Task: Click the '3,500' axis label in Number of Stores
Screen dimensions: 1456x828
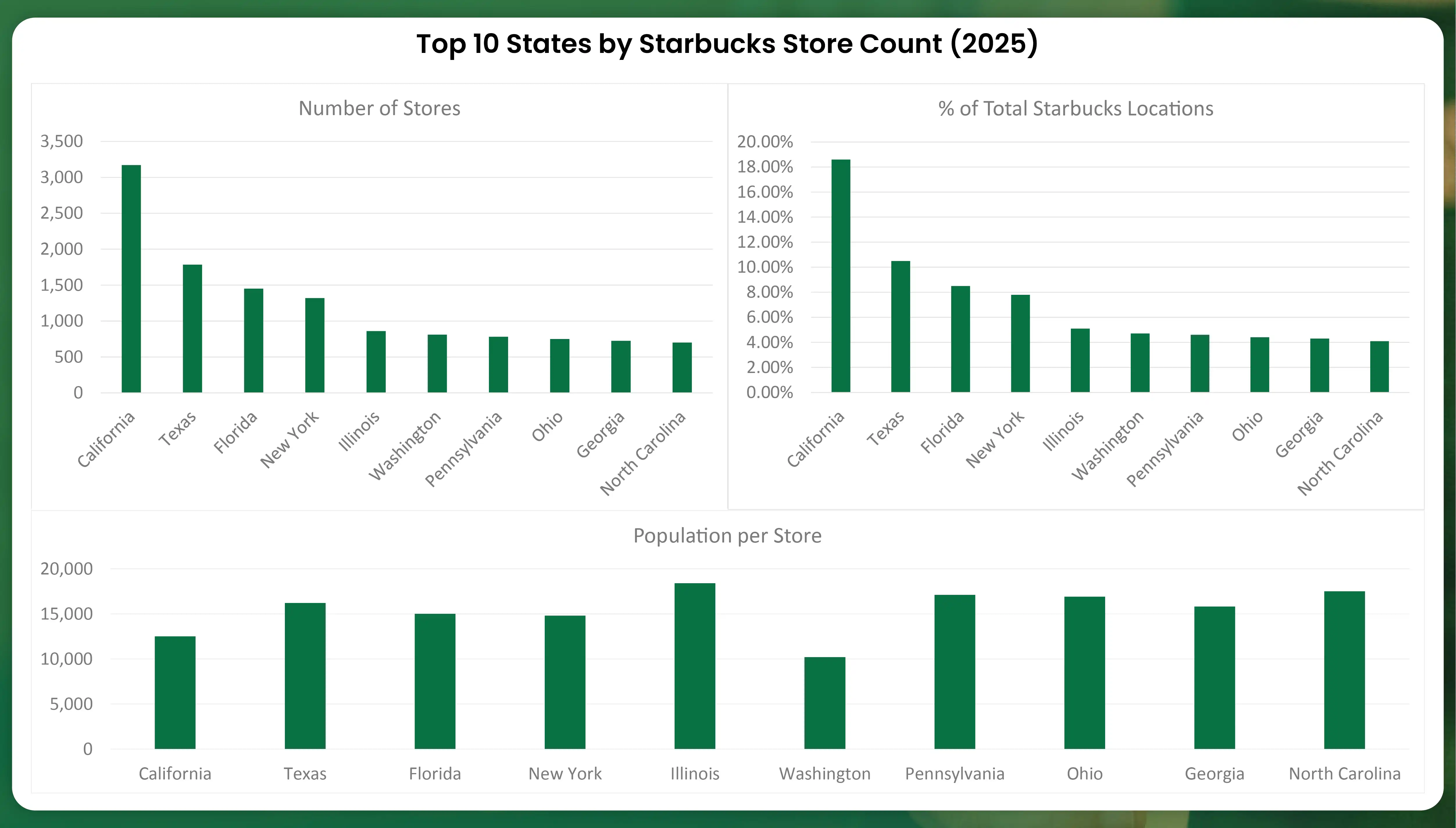Action: (x=61, y=141)
